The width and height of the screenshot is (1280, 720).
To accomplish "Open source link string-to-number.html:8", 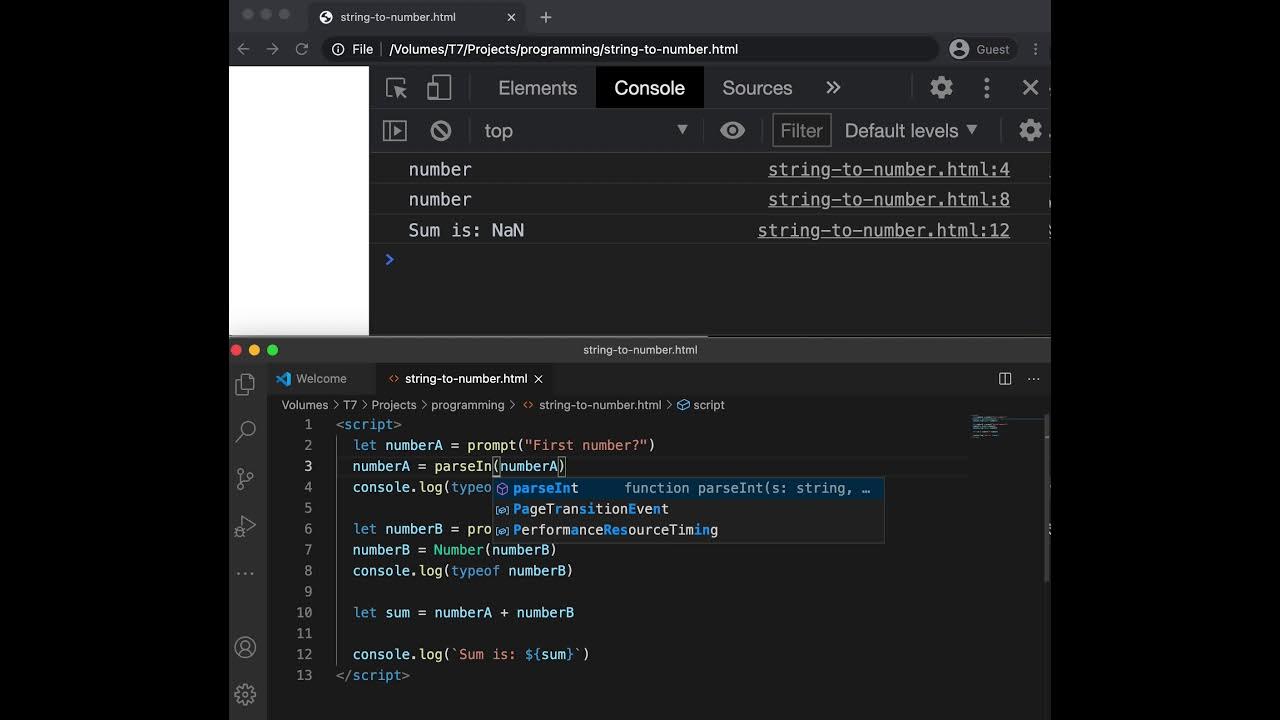I will pyautogui.click(x=888, y=200).
